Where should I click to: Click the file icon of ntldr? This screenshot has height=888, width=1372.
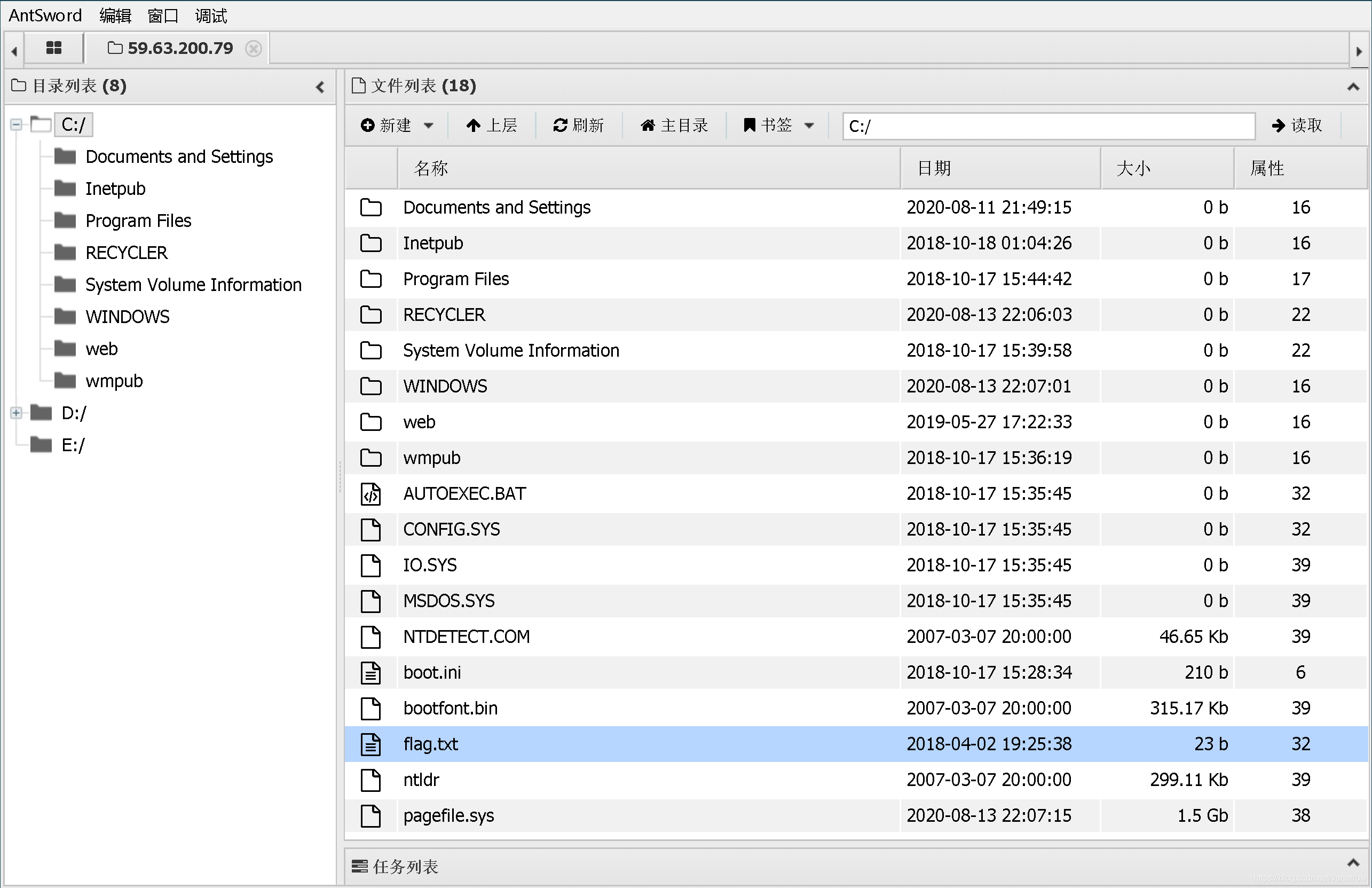tap(370, 780)
